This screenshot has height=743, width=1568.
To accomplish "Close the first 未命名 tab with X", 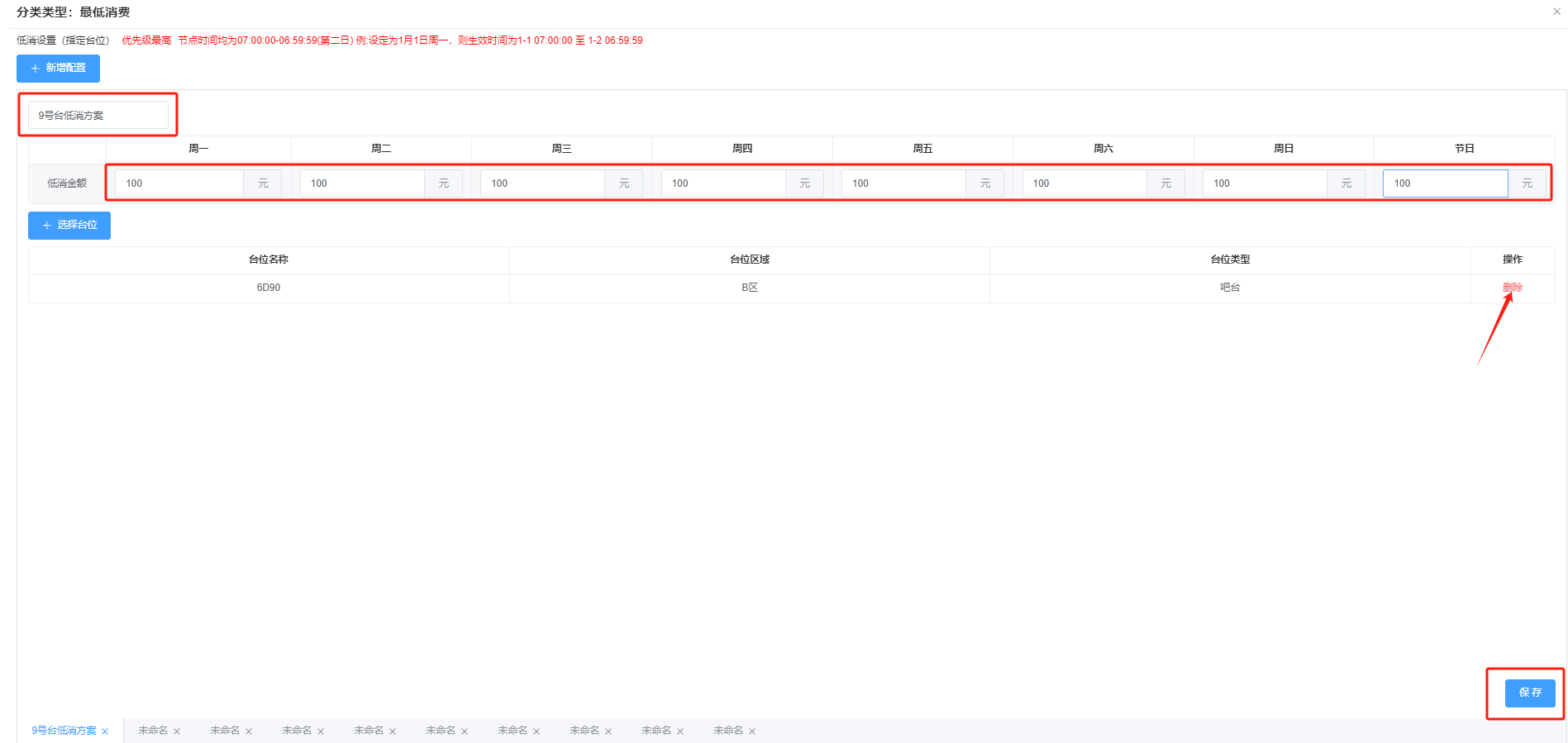I will 177,731.
